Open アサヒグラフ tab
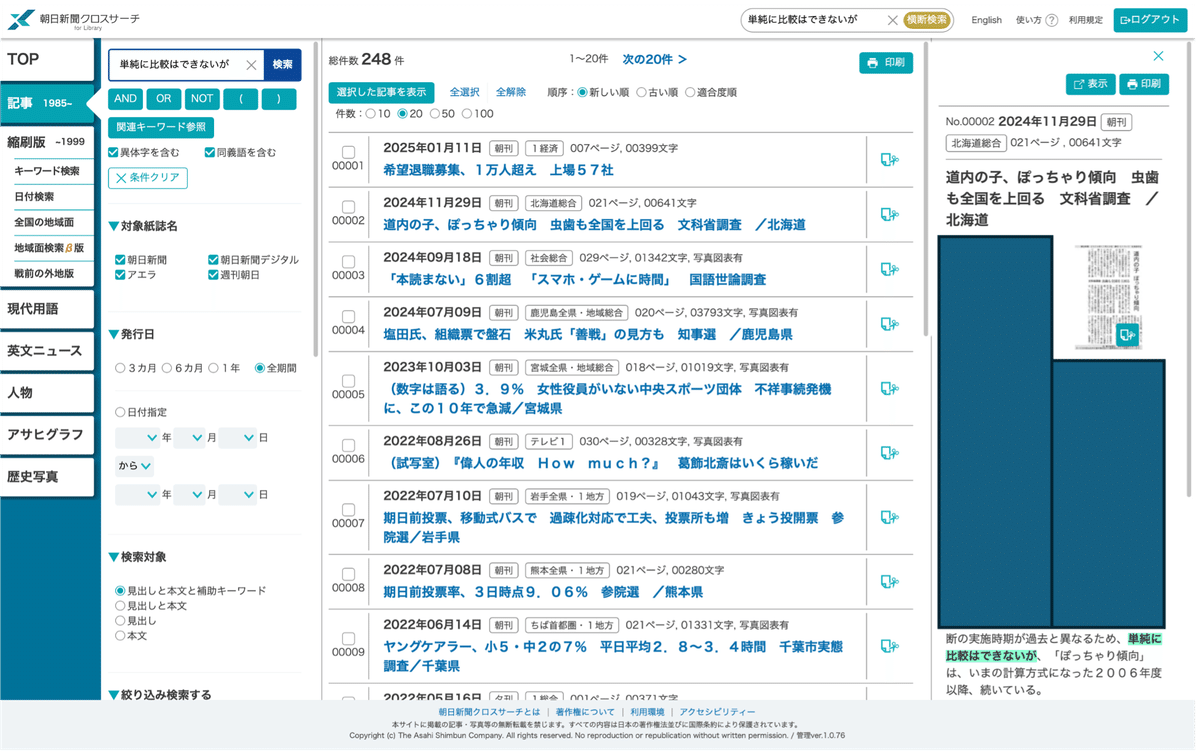Screen dimensions: 1200x753 [x=47, y=435]
